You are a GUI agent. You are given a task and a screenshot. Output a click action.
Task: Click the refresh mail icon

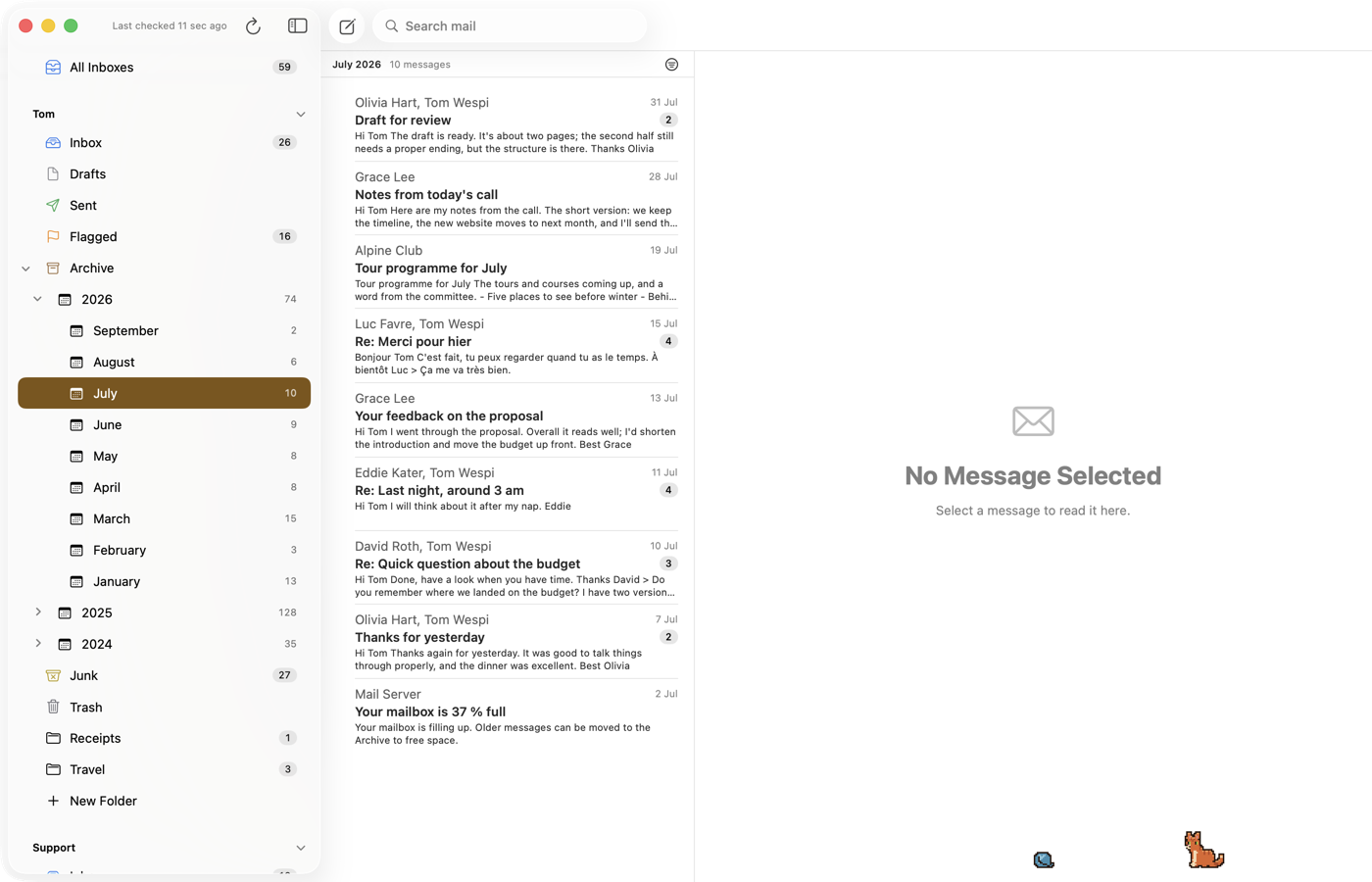coord(253,26)
